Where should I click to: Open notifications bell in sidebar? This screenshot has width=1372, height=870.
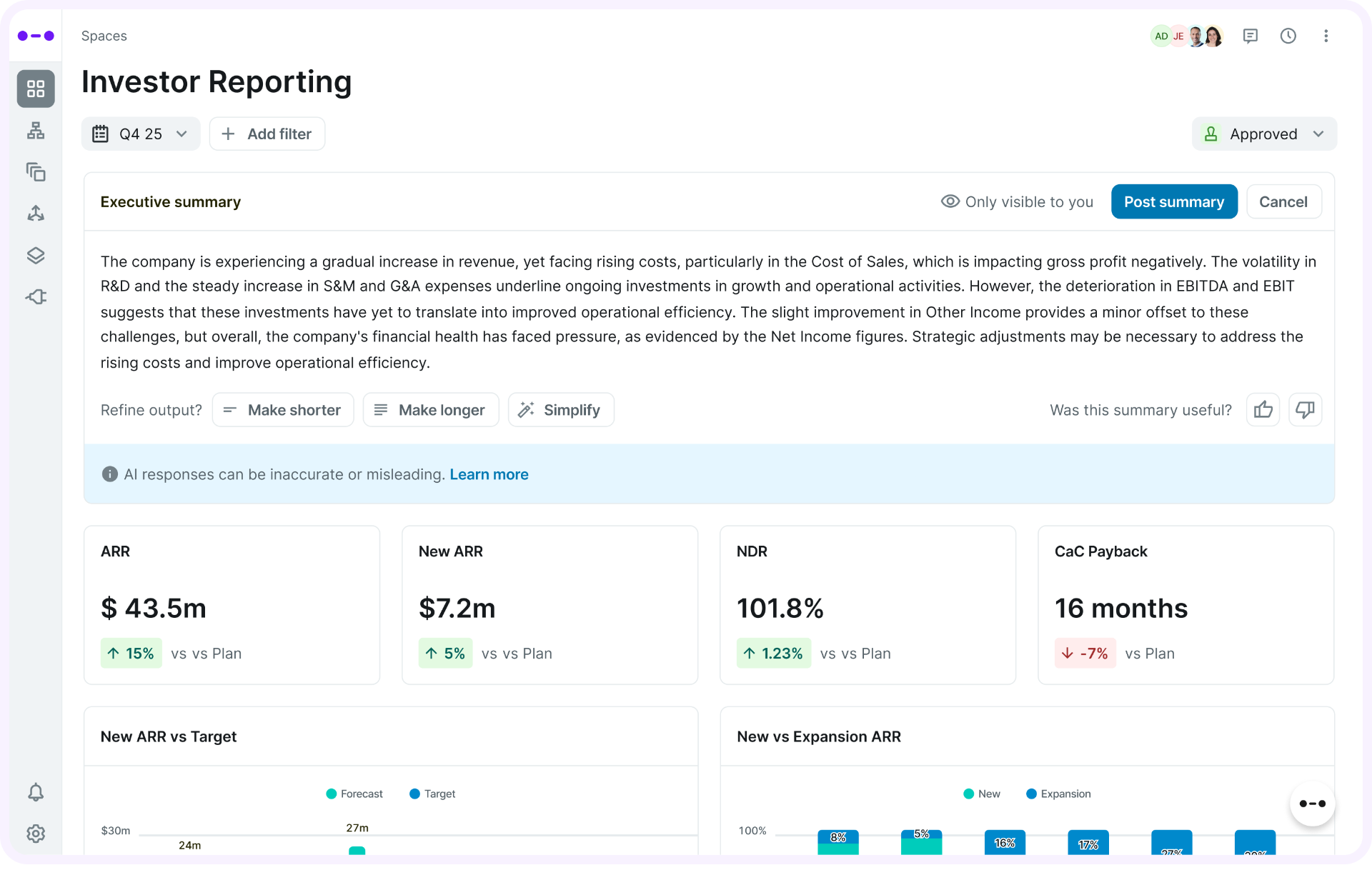click(36, 792)
